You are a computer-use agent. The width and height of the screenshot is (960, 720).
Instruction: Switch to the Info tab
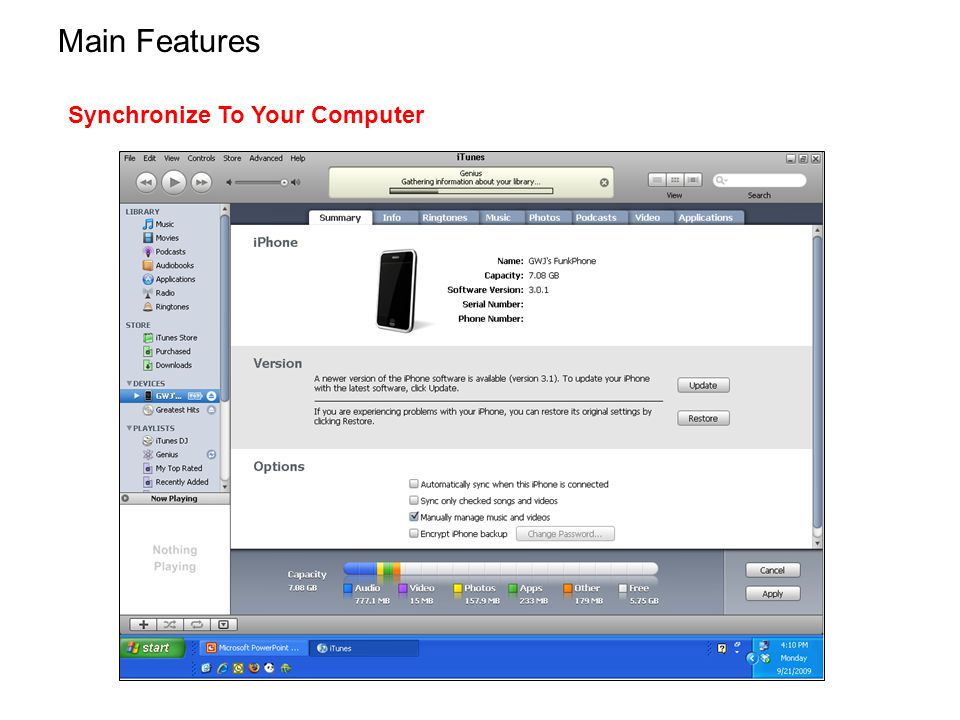pyautogui.click(x=392, y=217)
